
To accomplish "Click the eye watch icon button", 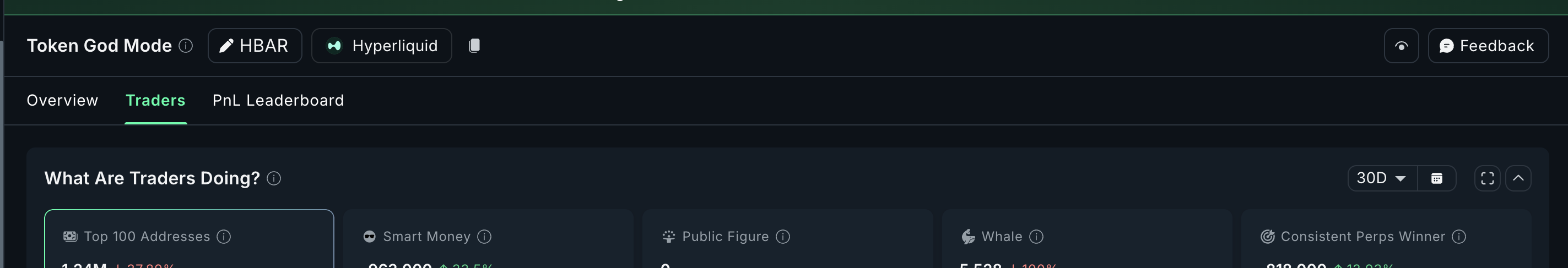I will tap(1401, 46).
